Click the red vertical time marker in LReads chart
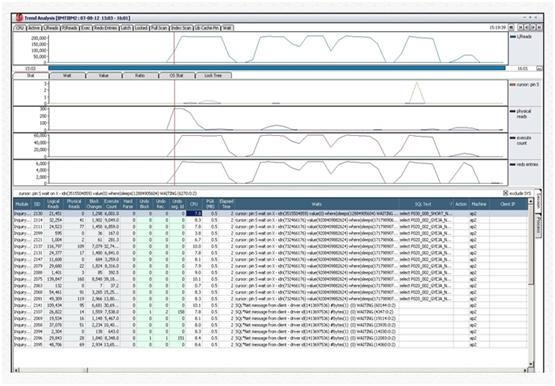This screenshot has width=555, height=386. [x=174, y=48]
